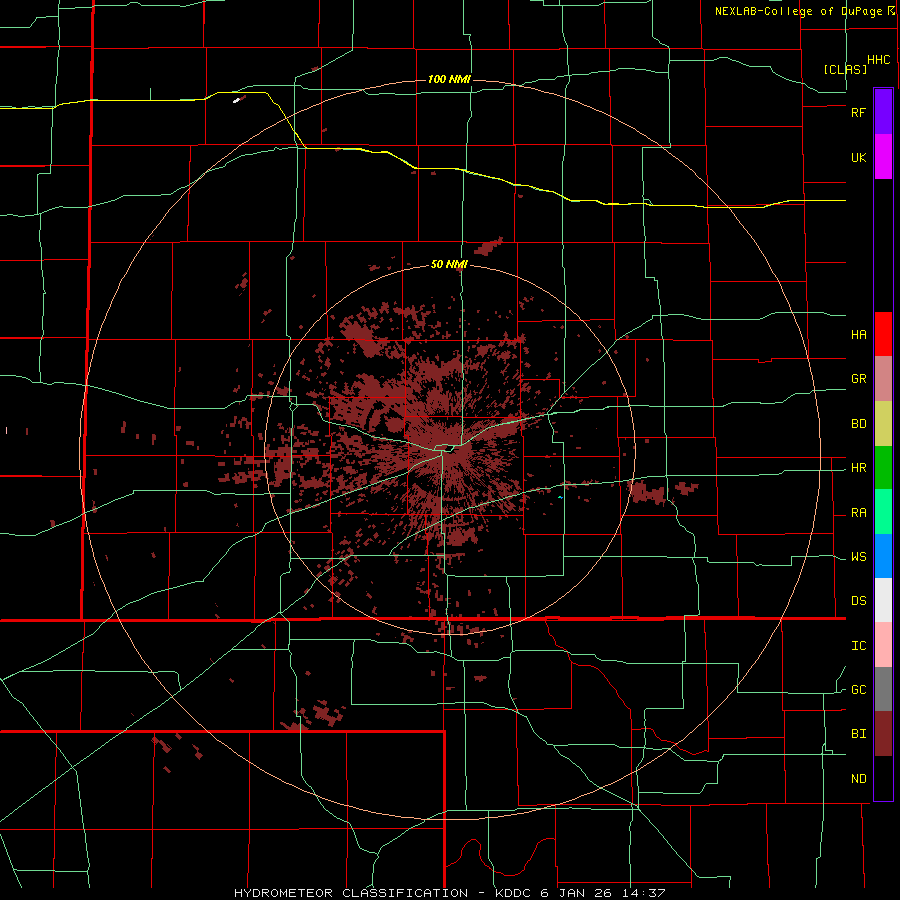The width and height of the screenshot is (900, 900).
Task: Click the GC gray legend swatch
Action: (883, 689)
